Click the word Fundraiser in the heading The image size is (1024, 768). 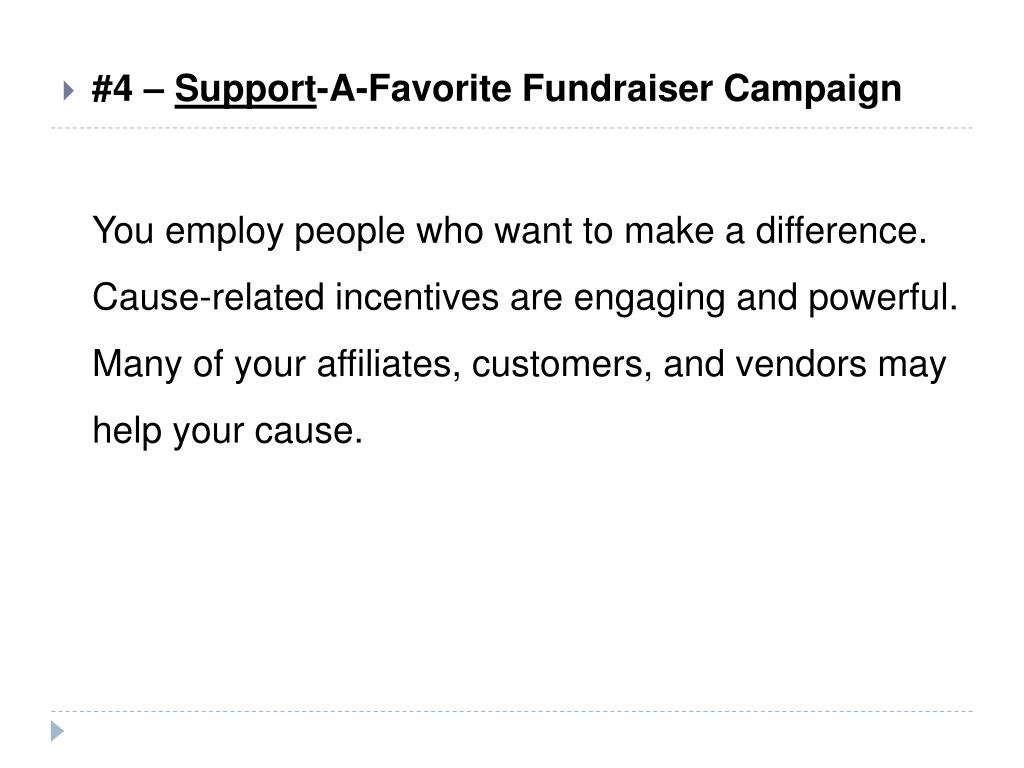[616, 88]
